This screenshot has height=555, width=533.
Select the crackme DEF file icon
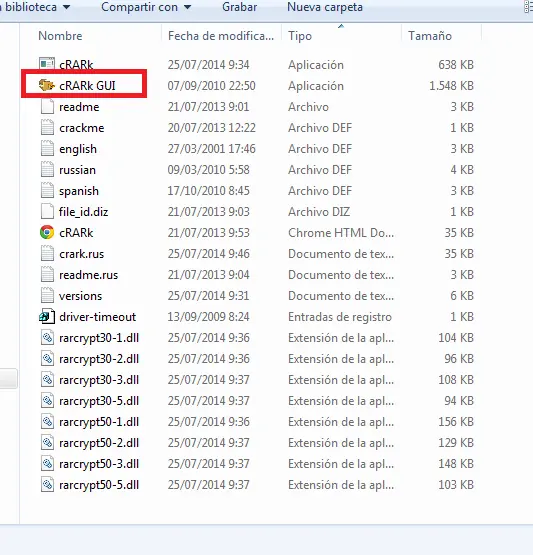point(47,127)
